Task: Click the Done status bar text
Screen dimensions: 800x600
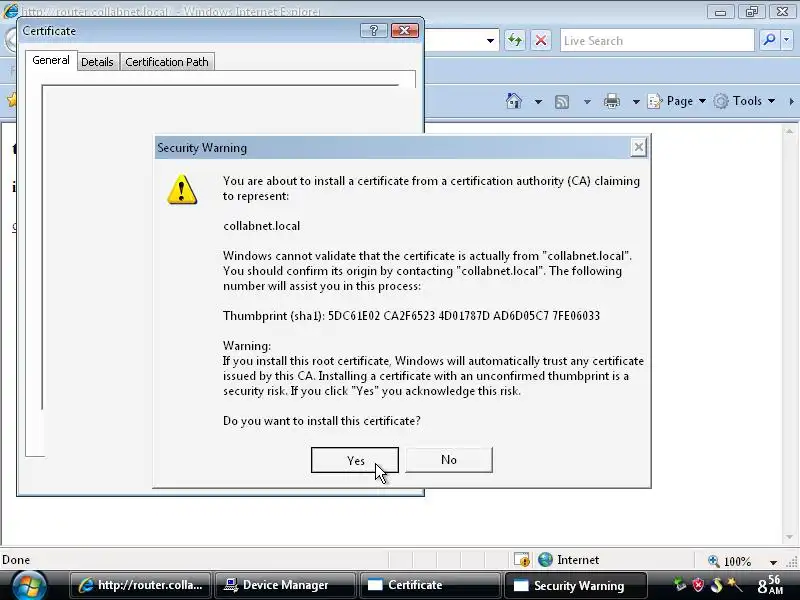Action: 16,560
